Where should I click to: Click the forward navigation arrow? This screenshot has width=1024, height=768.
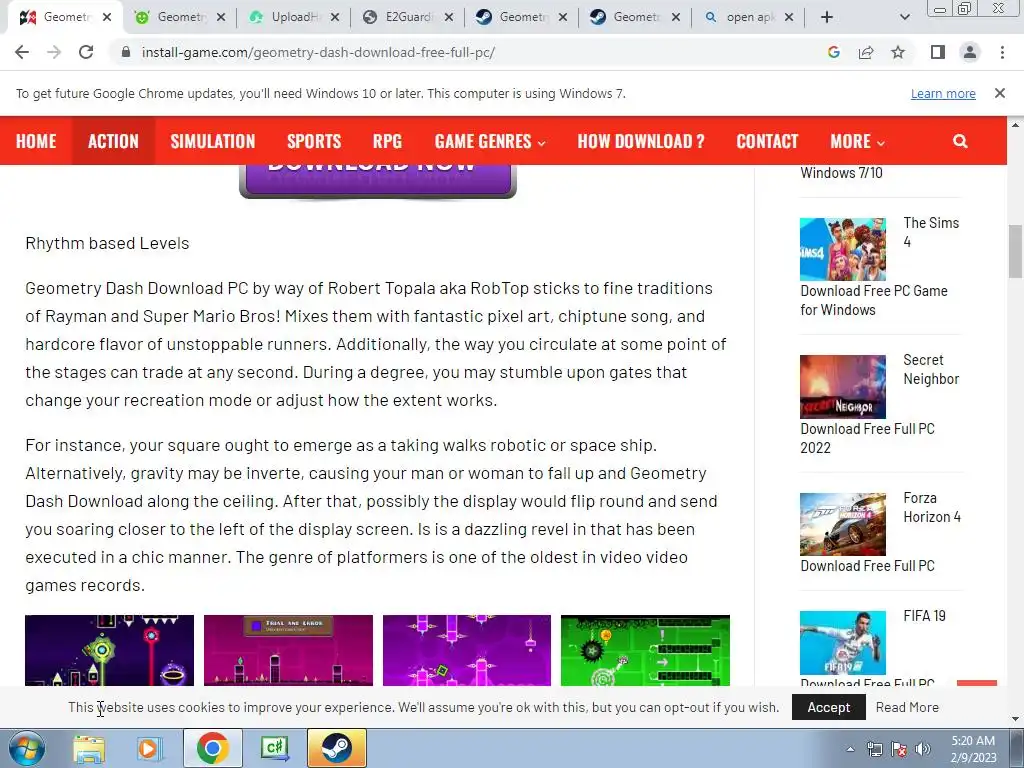coord(54,52)
